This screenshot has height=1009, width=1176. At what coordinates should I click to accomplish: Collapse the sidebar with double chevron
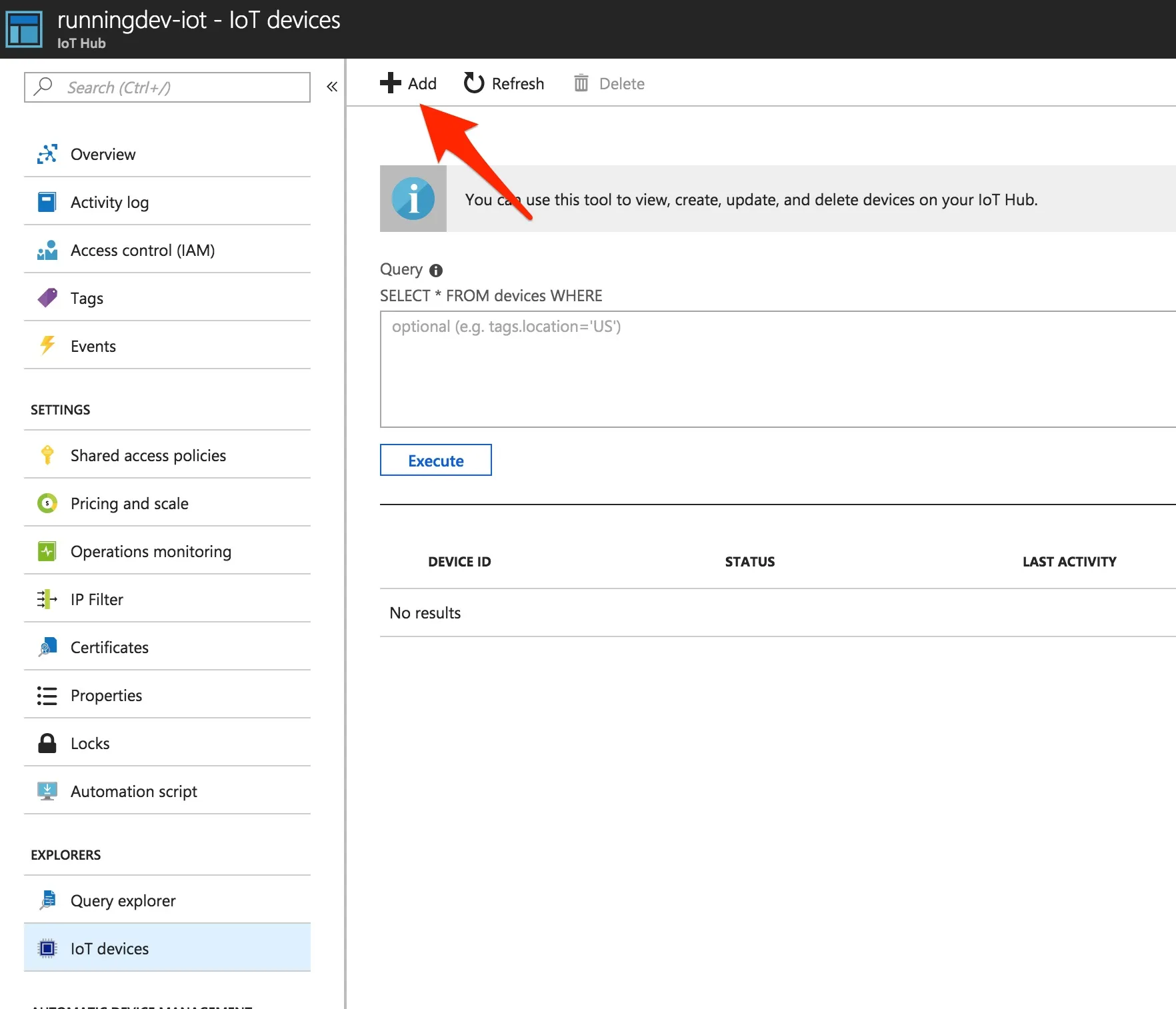coord(332,87)
